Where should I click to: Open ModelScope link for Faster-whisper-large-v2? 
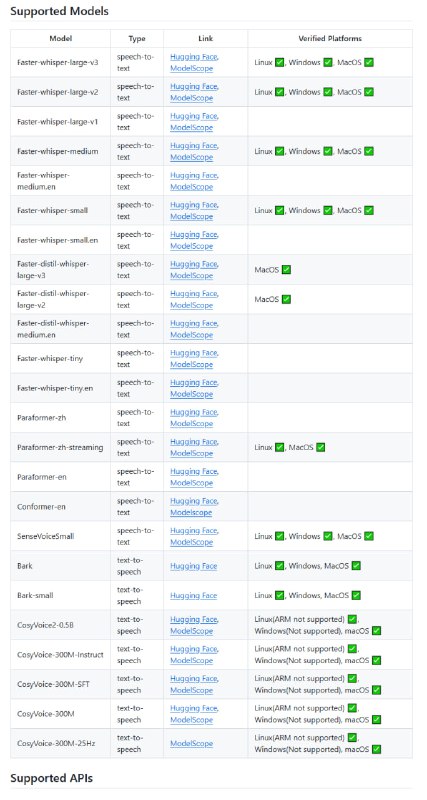pos(192,98)
